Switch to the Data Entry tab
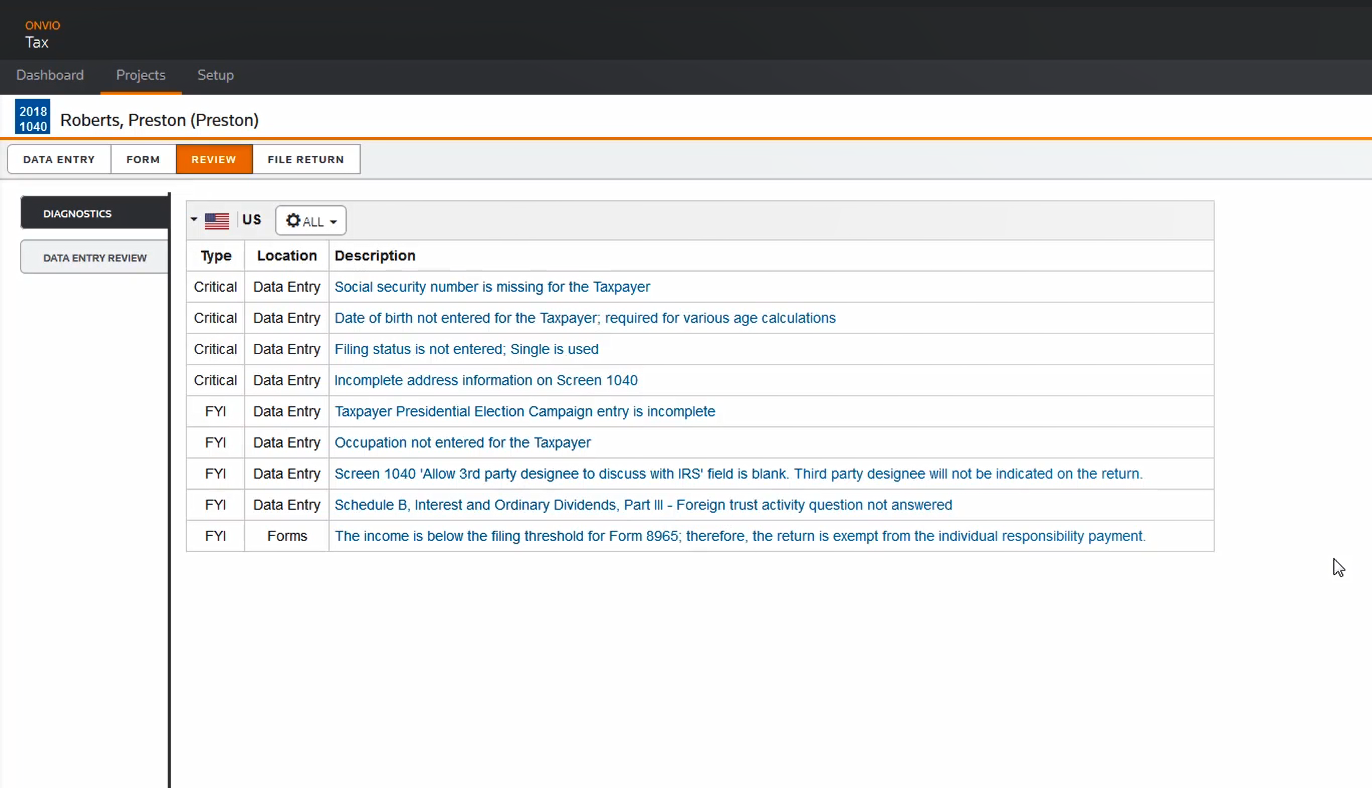The height and width of the screenshot is (788, 1372). [x=59, y=159]
